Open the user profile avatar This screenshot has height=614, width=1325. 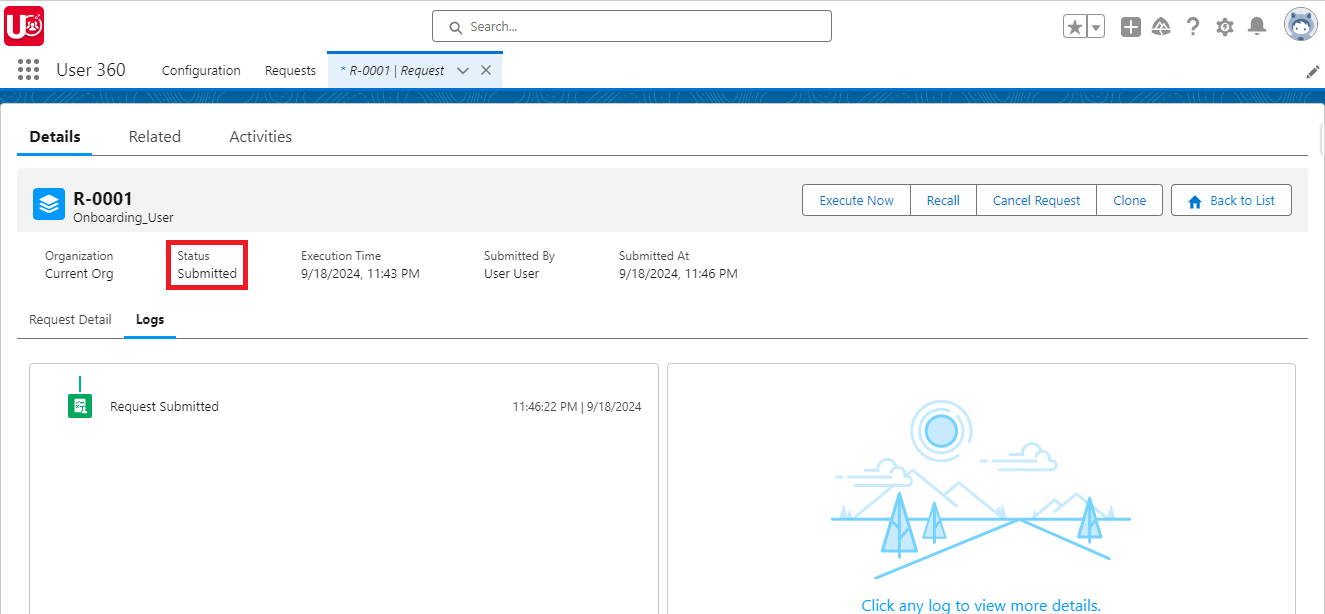[x=1301, y=26]
